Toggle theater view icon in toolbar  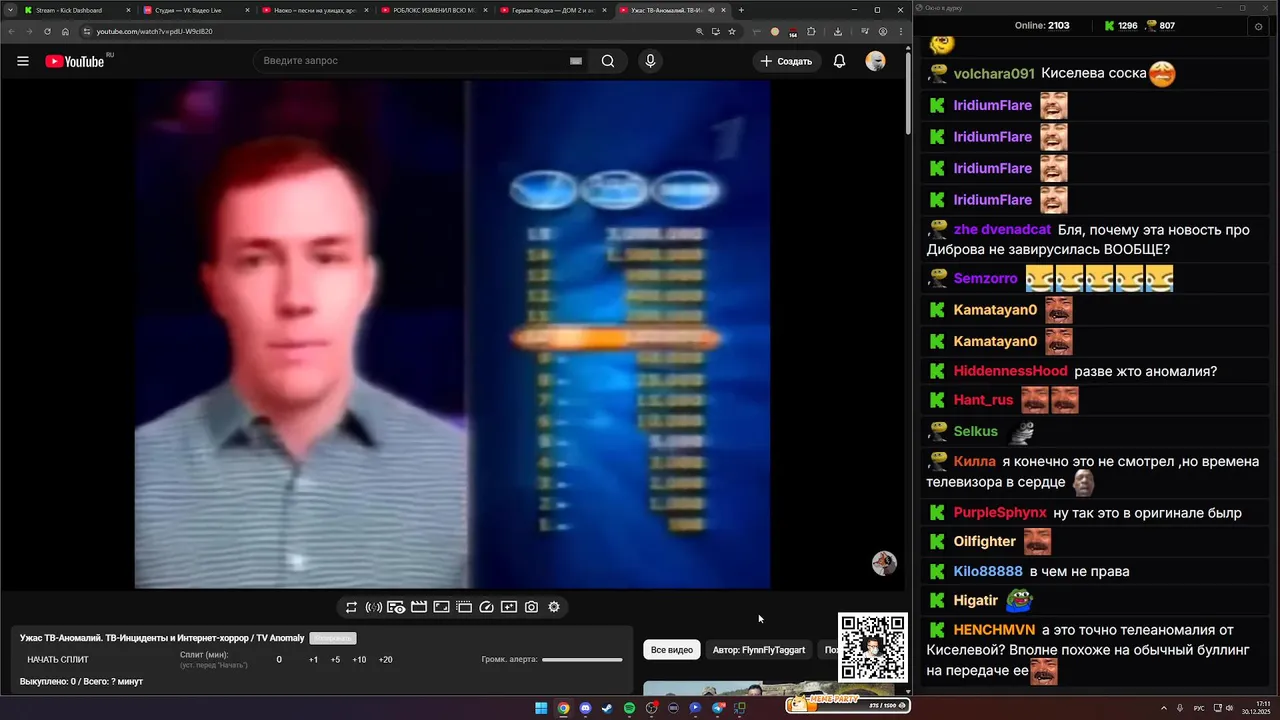(x=441, y=607)
